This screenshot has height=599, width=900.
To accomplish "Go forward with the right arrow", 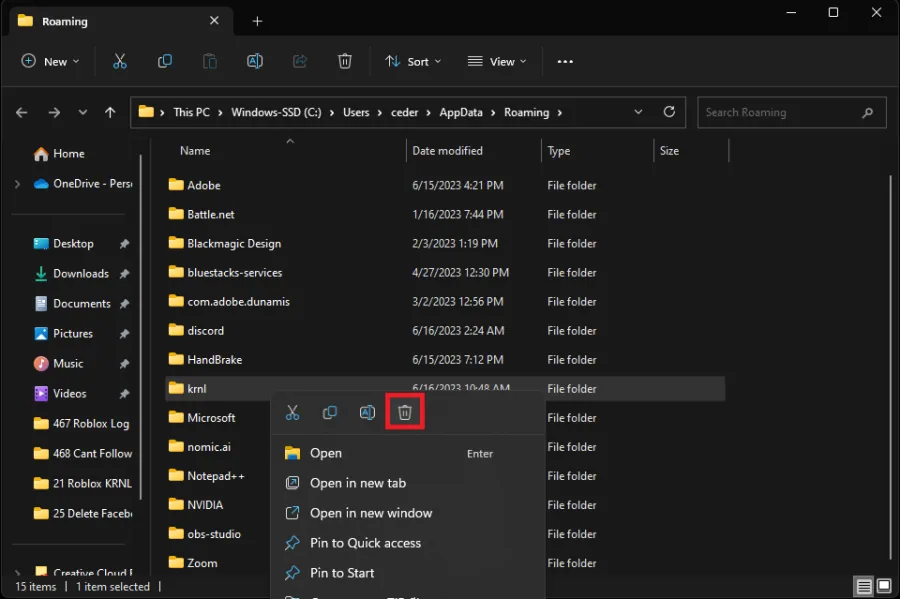I will point(54,112).
